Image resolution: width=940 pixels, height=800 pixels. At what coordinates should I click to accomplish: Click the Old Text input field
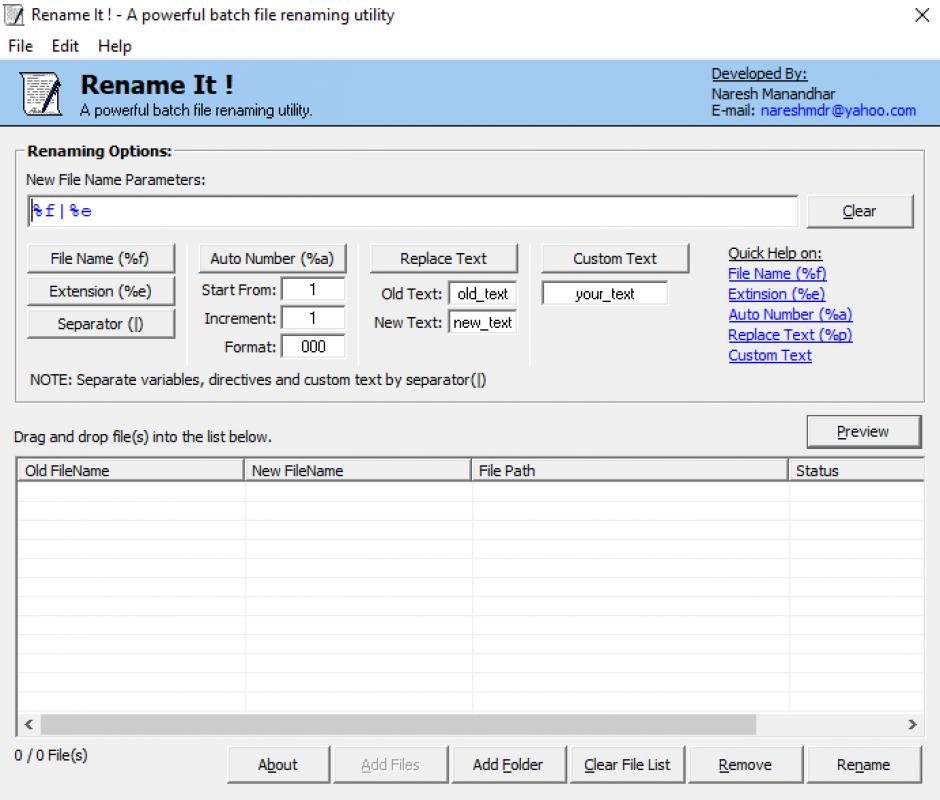click(x=482, y=294)
